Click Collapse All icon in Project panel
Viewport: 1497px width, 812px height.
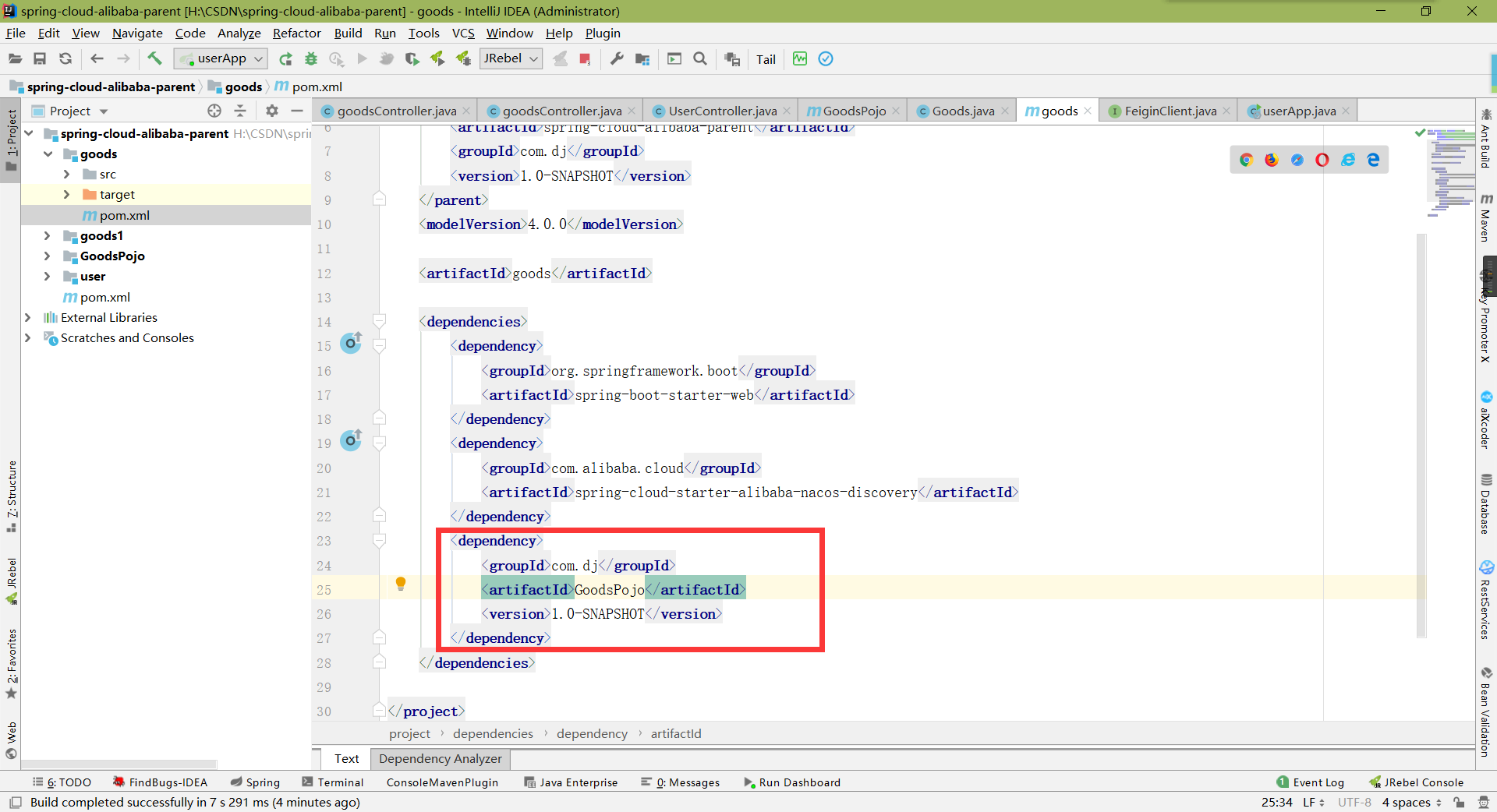(x=240, y=111)
